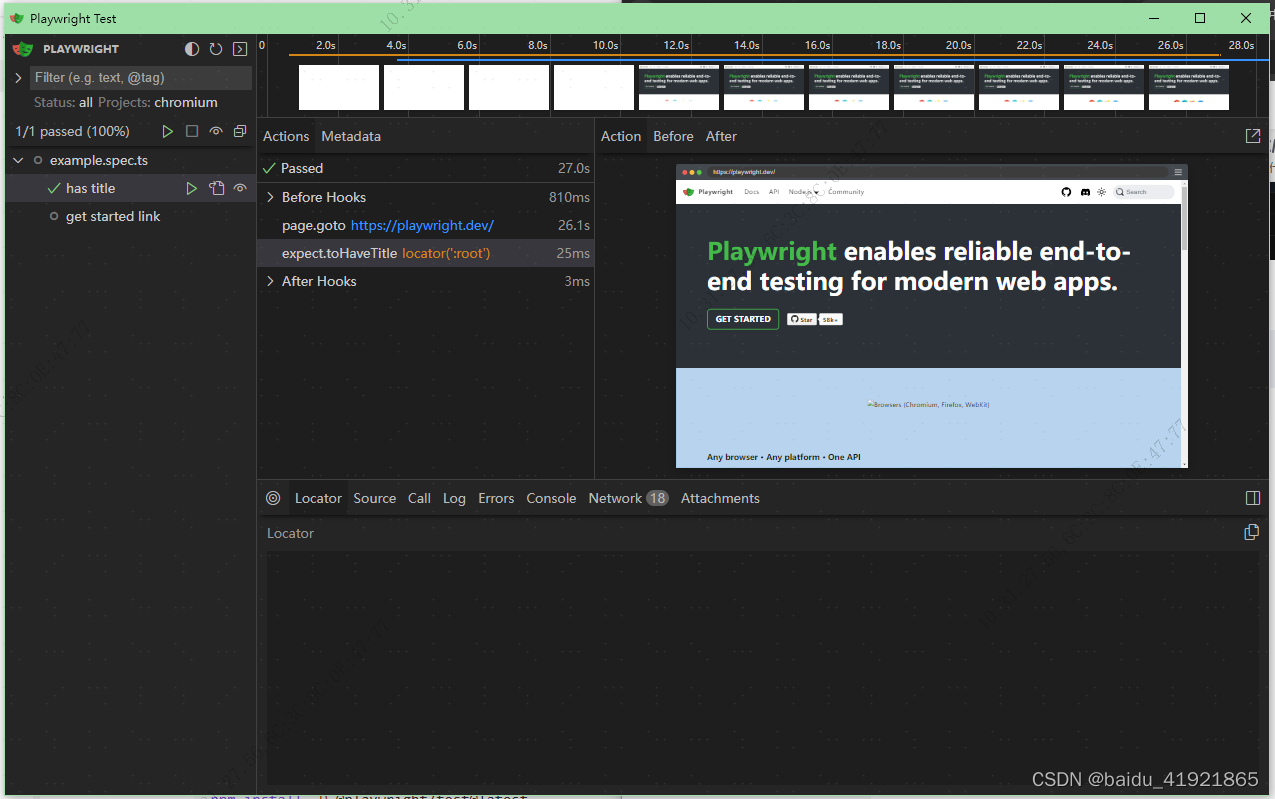This screenshot has height=799, width=1275.
Task: Click the GitHub Star button in snapshot
Action: coord(801,319)
